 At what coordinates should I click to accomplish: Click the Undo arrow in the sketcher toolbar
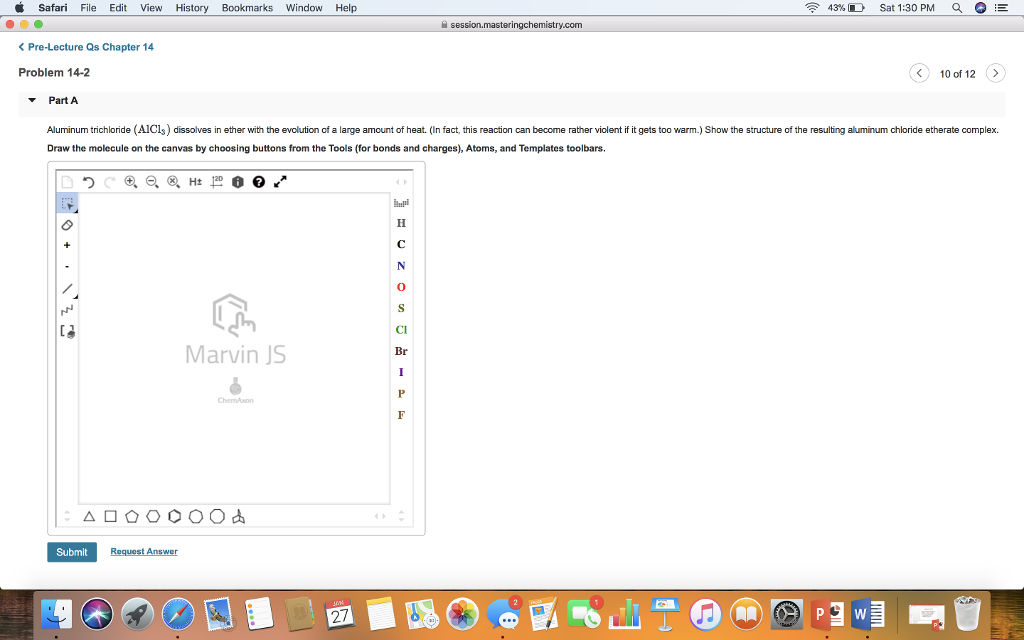pyautogui.click(x=87, y=181)
